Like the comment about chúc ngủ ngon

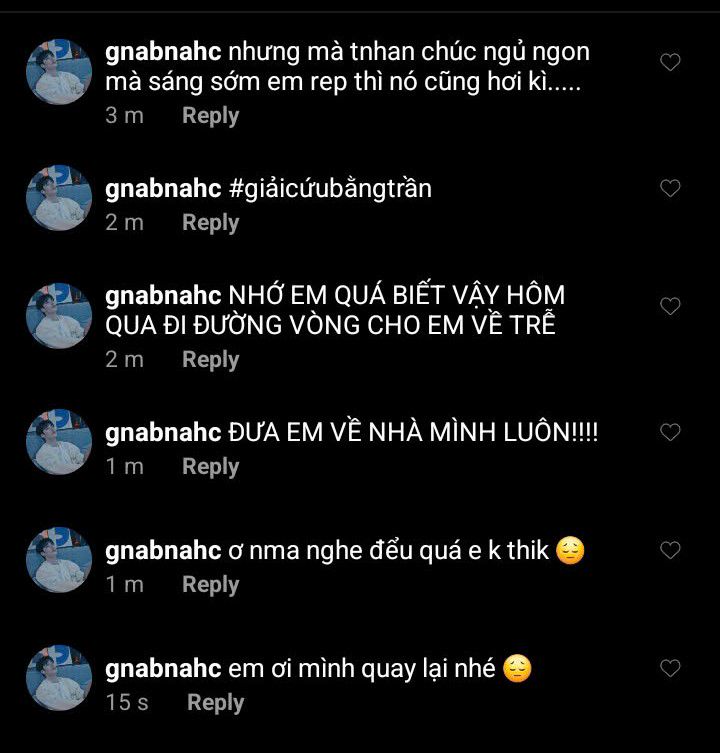click(670, 62)
